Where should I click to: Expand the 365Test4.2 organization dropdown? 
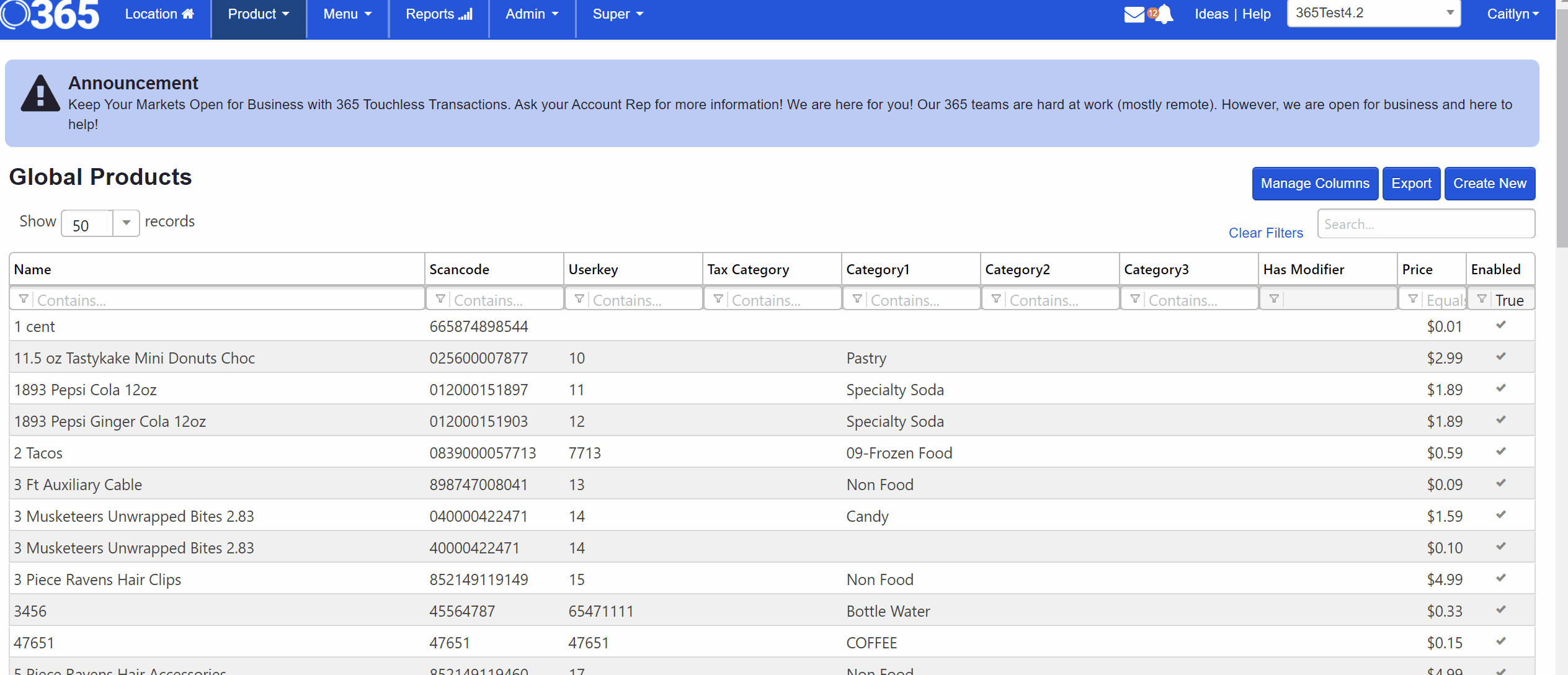1450,13
